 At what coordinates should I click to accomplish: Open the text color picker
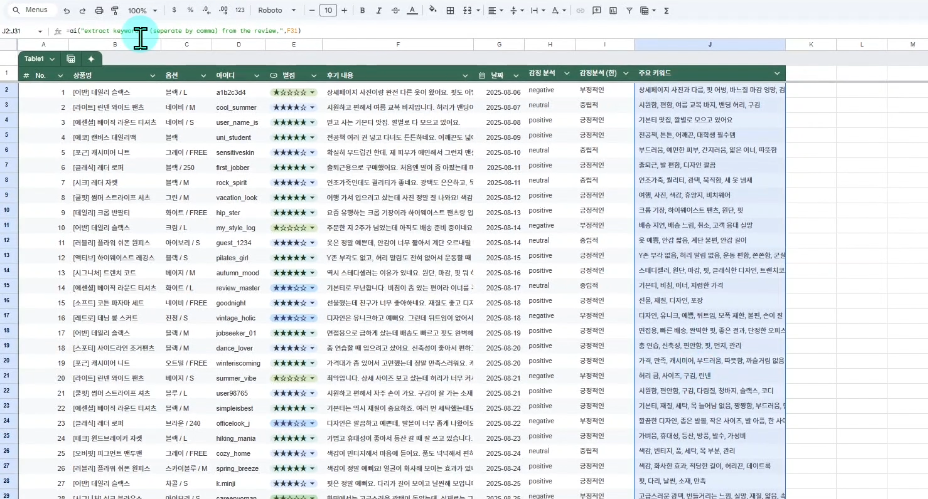tap(413, 11)
